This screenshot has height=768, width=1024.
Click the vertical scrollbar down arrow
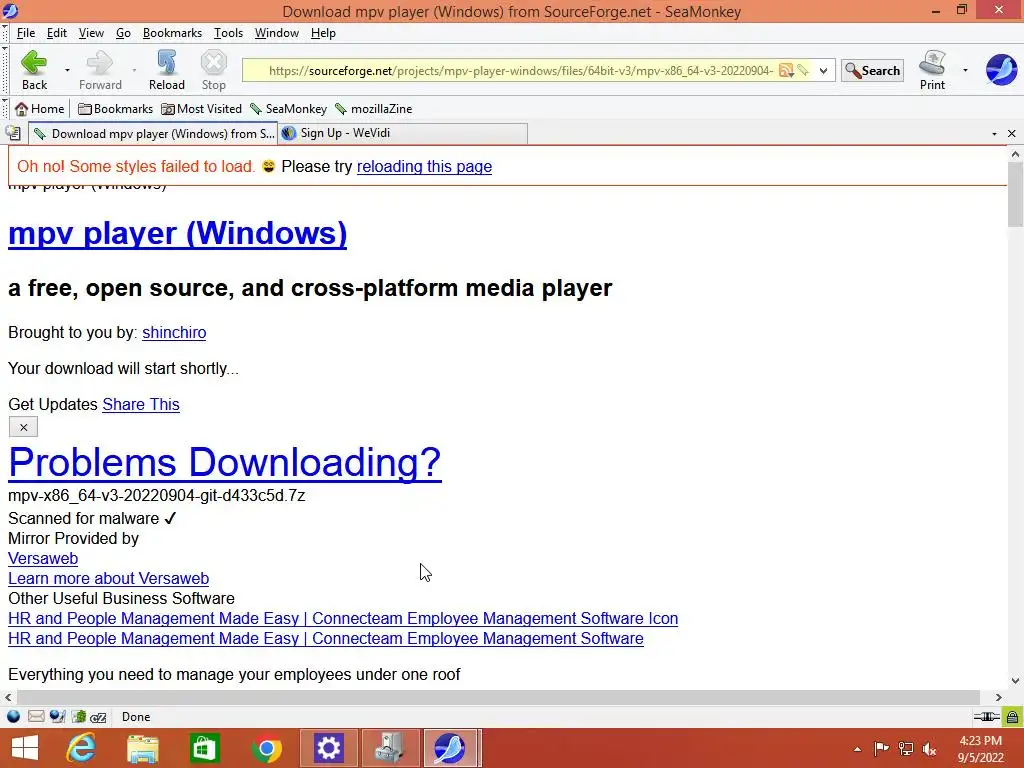(1015, 681)
